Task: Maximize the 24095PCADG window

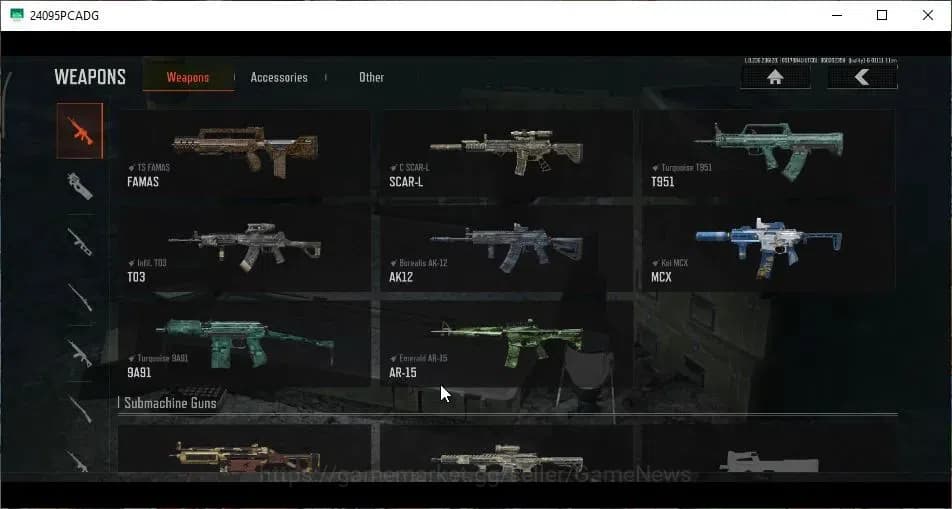Action: coord(882,15)
